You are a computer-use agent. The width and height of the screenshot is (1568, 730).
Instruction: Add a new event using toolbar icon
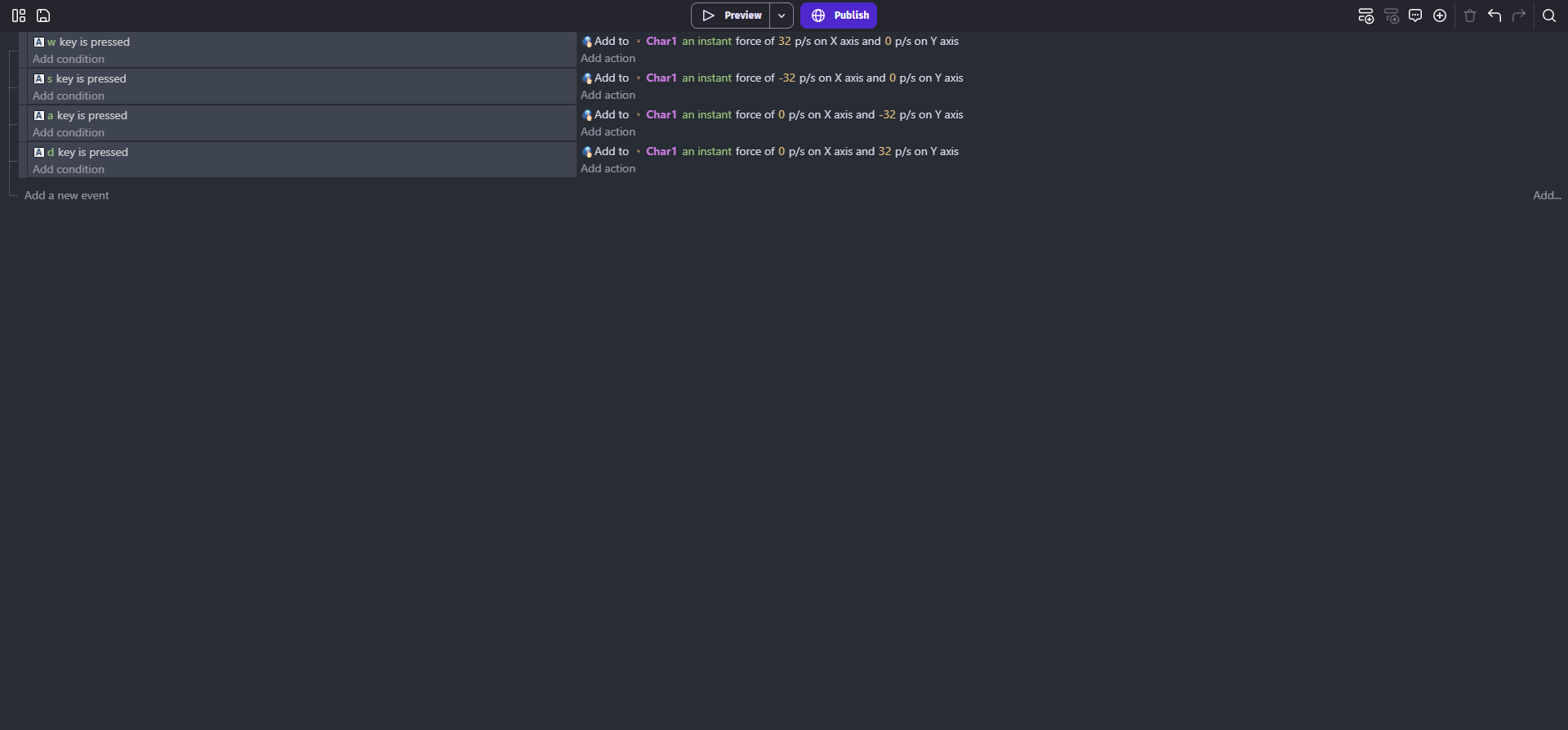click(x=1365, y=16)
